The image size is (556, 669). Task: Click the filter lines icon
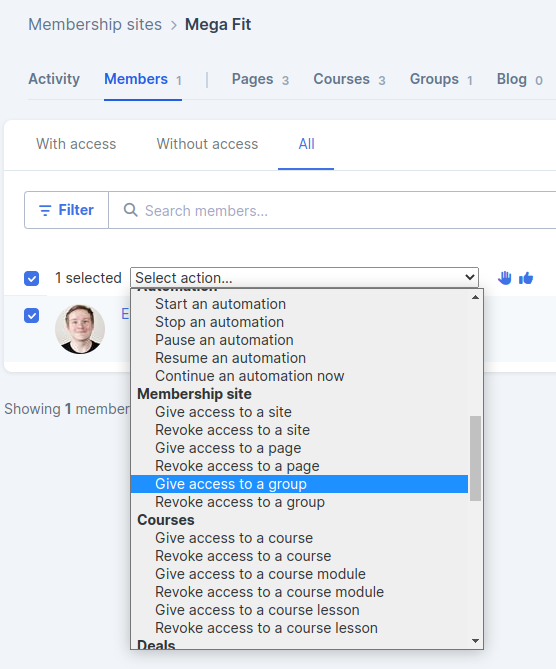[x=45, y=210]
